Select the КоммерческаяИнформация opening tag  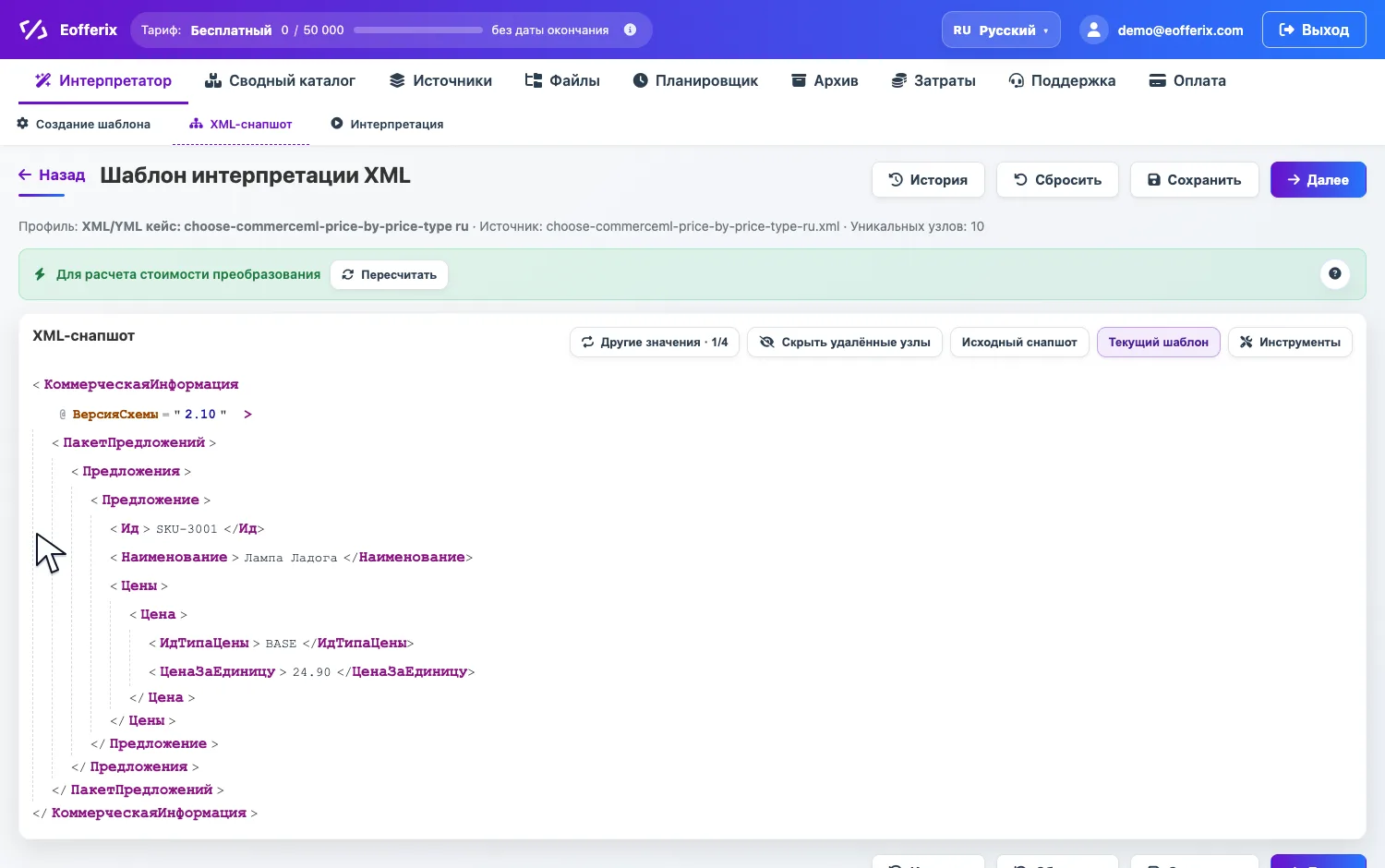tap(141, 384)
